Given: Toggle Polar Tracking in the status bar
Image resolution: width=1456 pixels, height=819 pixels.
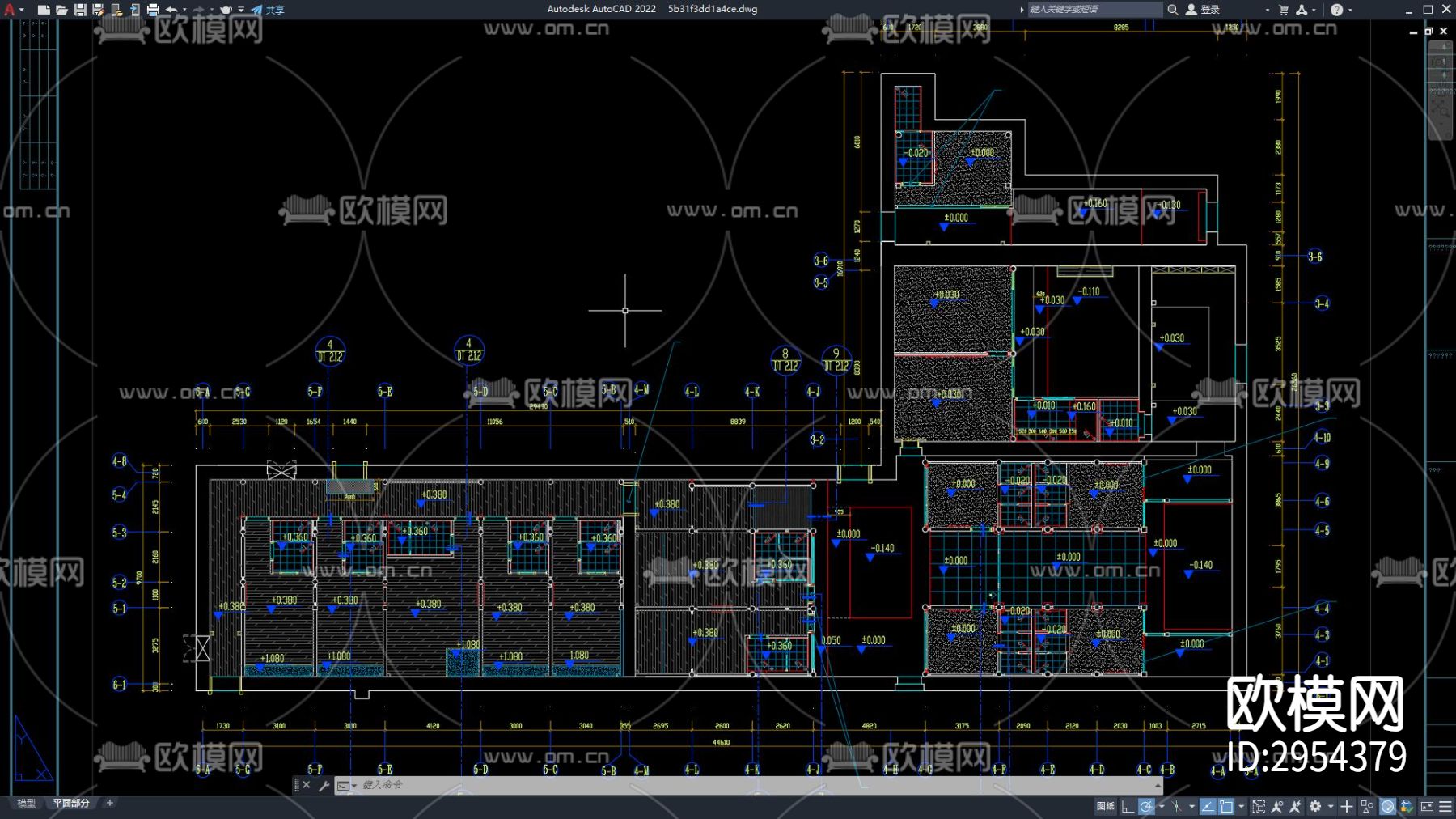Looking at the screenshot, I should 1146,806.
